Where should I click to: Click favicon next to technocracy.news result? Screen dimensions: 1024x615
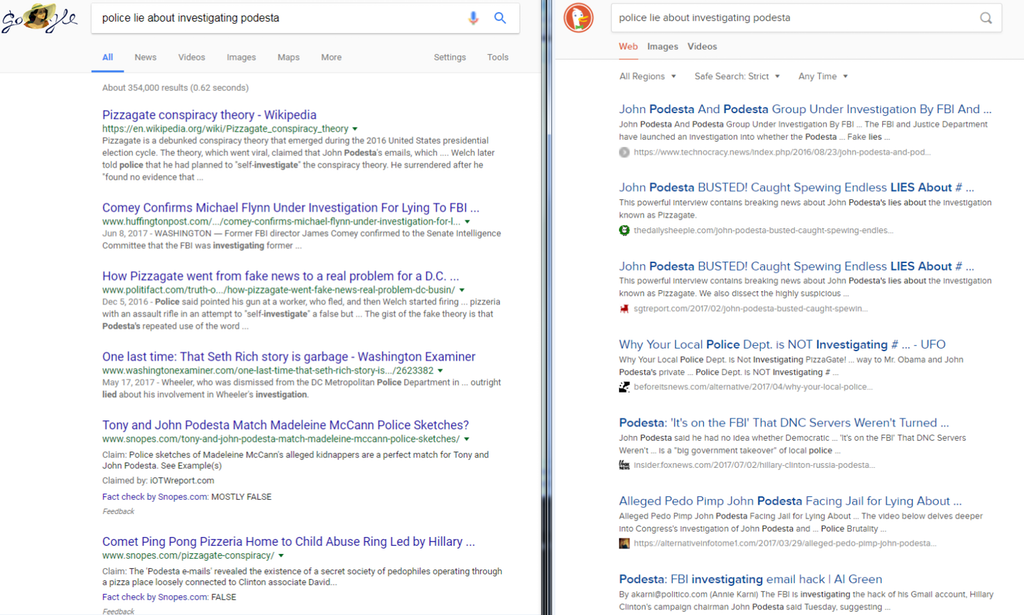tap(624, 152)
